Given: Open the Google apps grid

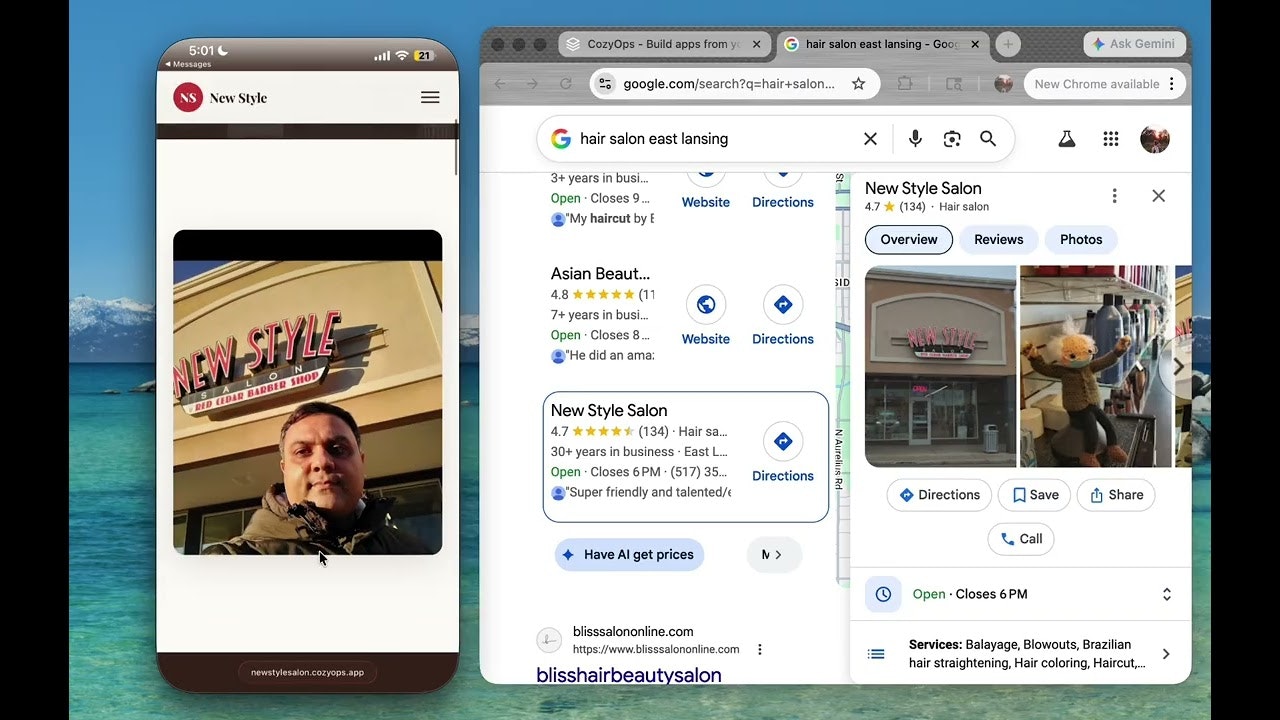Looking at the screenshot, I should (1111, 139).
